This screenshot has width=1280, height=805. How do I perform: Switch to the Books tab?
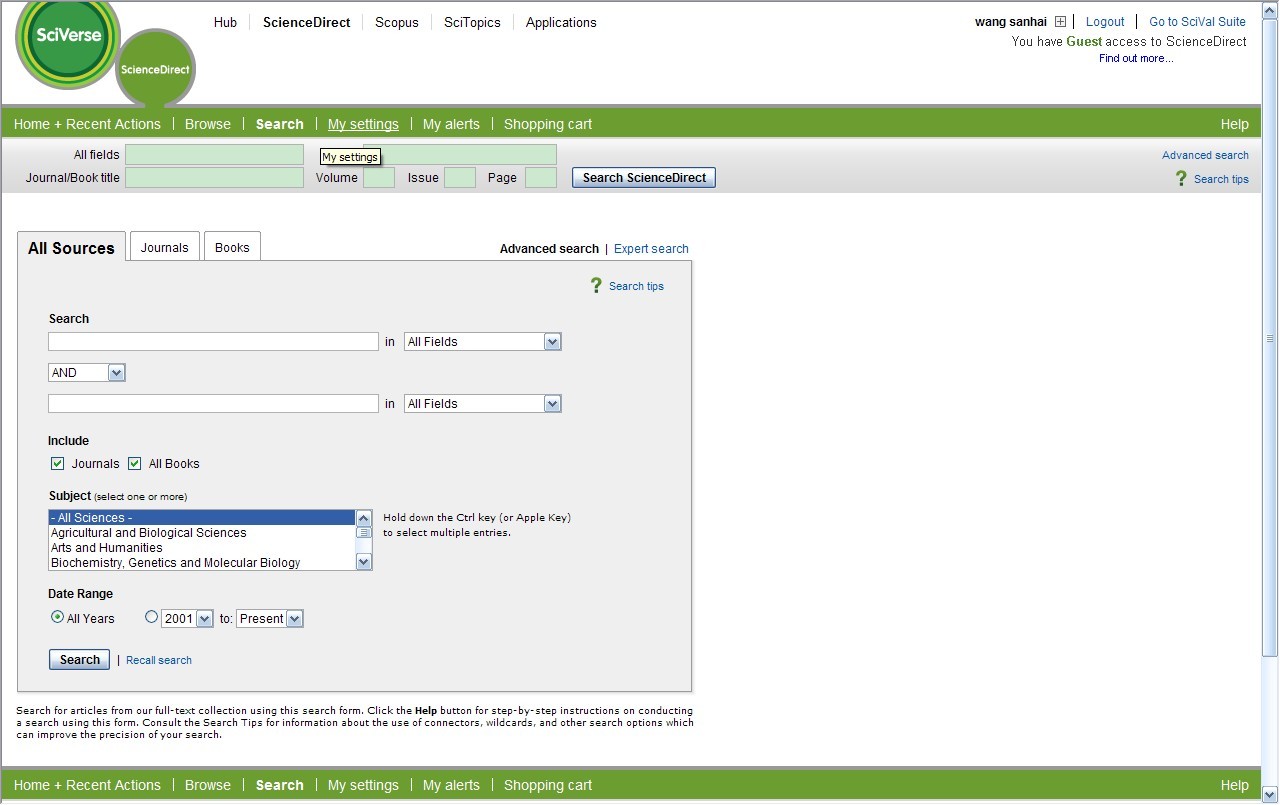click(232, 247)
